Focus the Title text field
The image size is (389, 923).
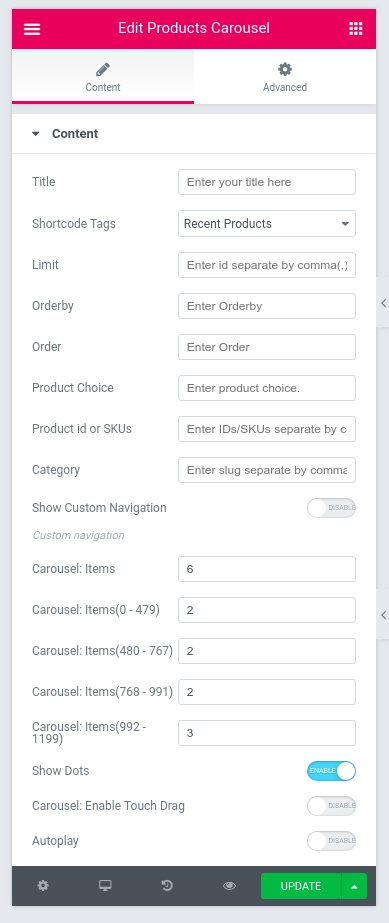267,182
